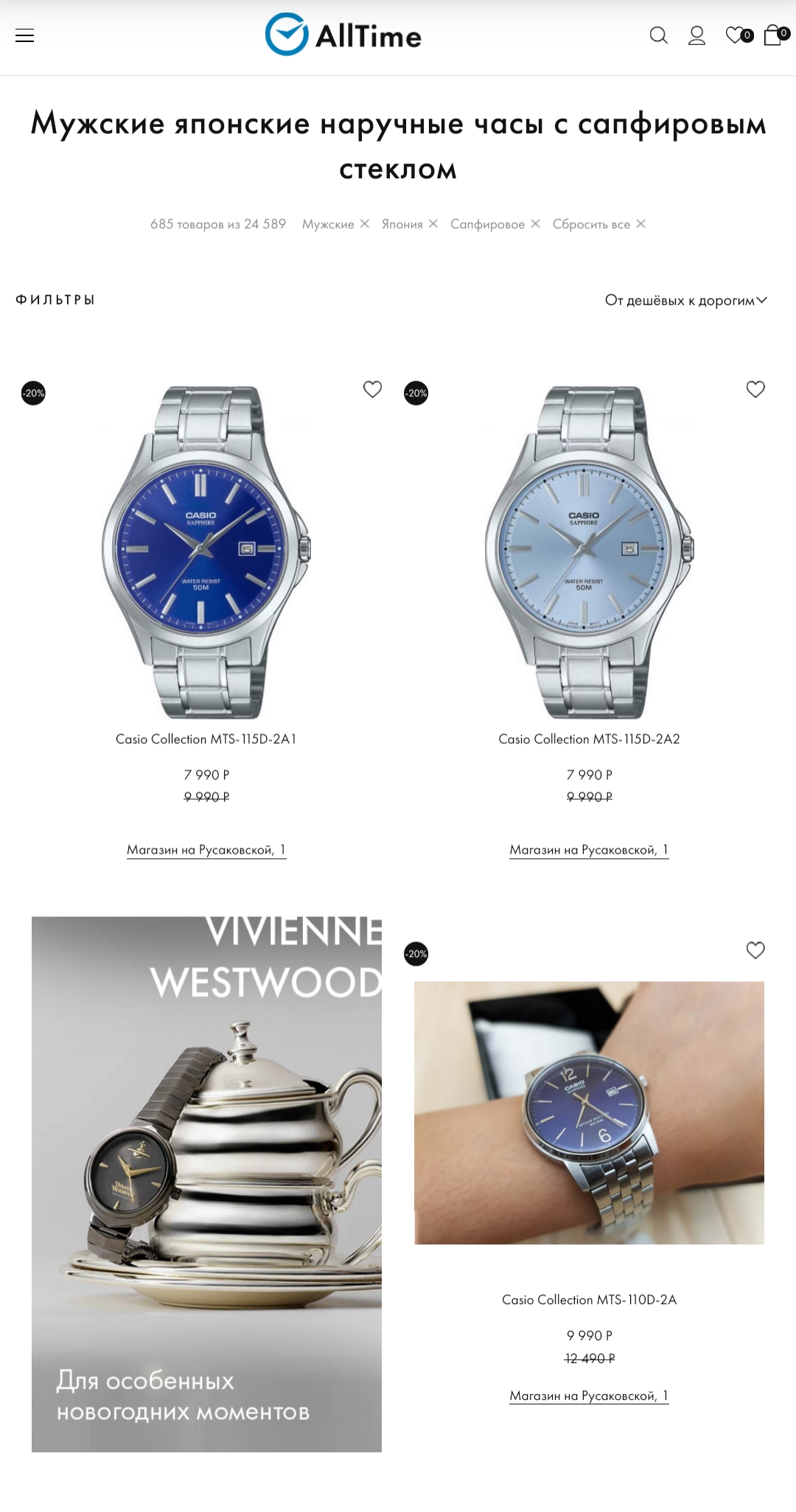Click the AllTime logo
Viewport: 796px width, 1512px height.
pos(343,35)
